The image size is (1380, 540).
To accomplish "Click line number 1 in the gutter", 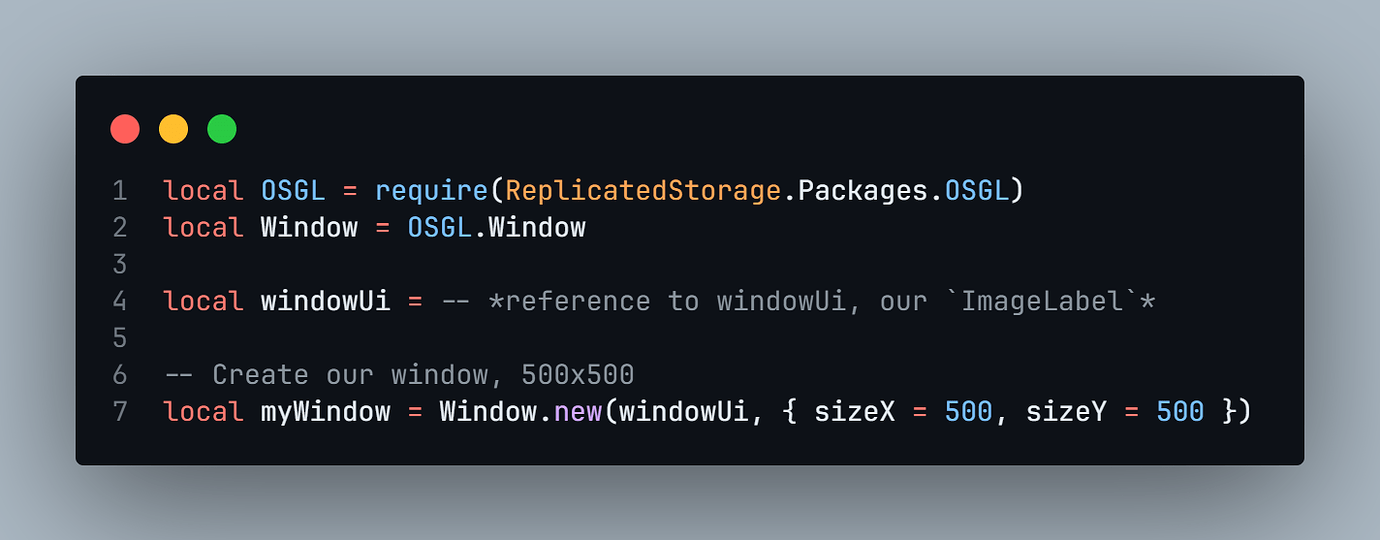I will [x=120, y=190].
